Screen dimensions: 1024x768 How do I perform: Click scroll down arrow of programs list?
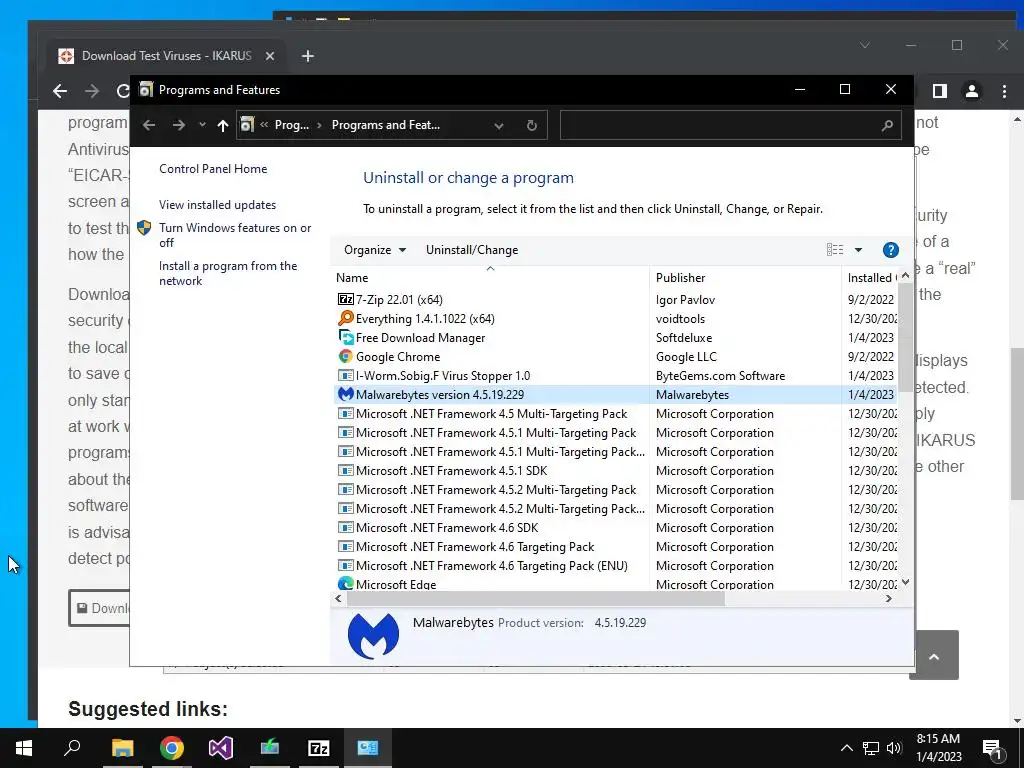(905, 582)
